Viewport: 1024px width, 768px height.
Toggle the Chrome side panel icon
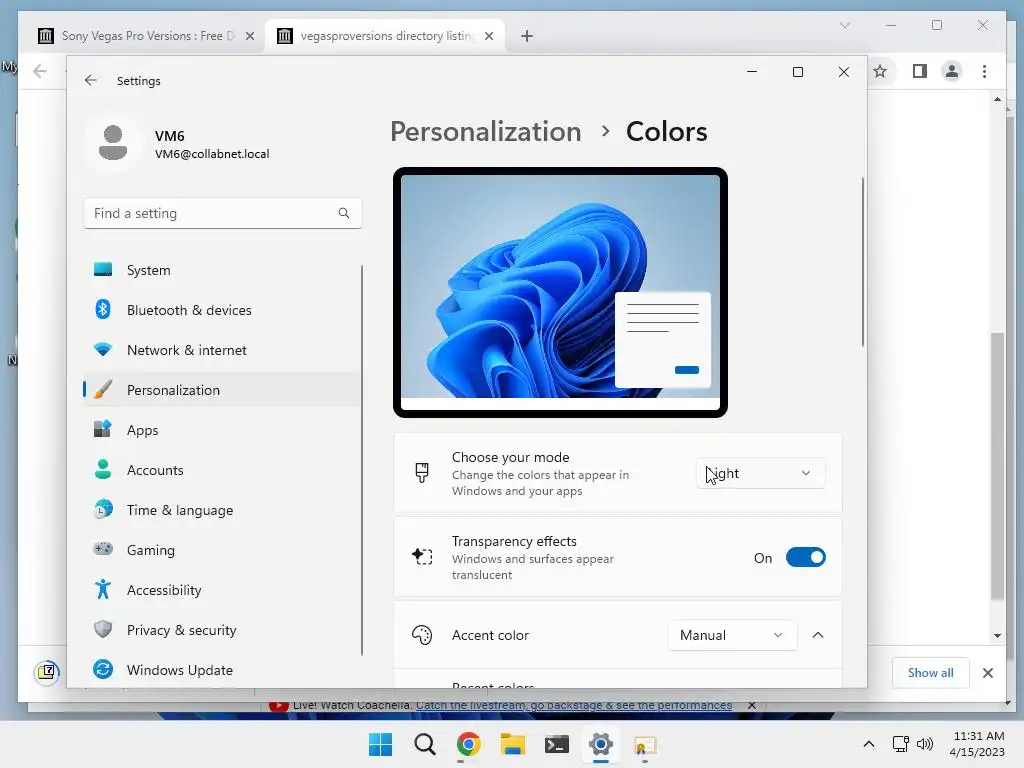point(920,71)
